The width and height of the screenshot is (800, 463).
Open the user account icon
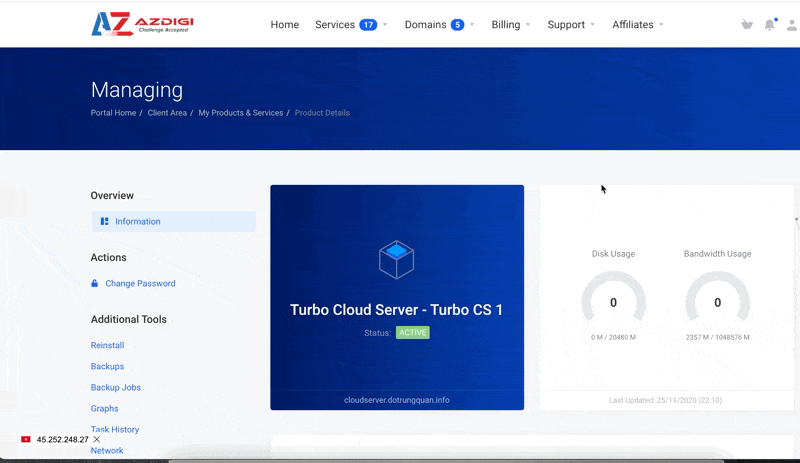792,25
